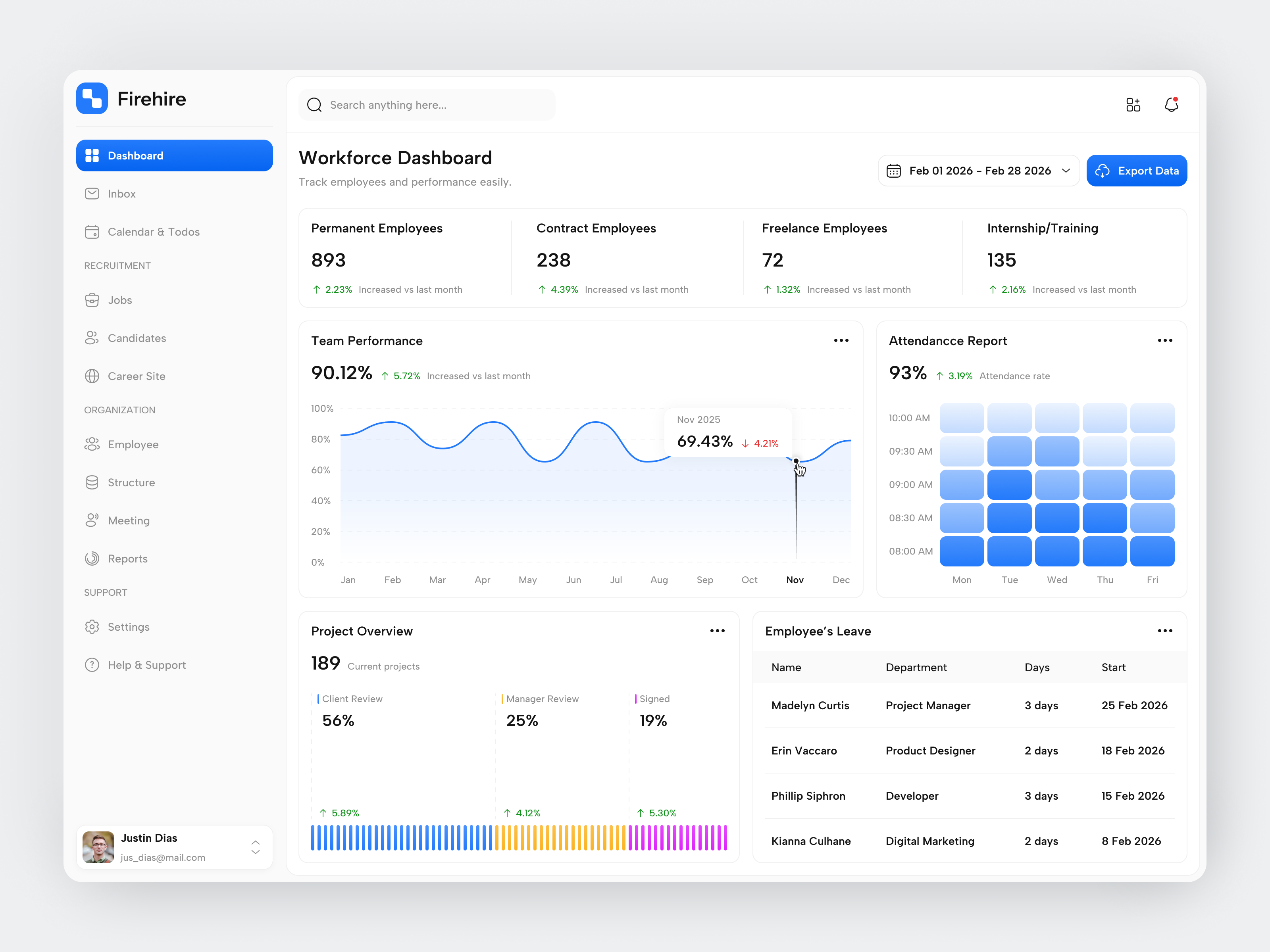The height and width of the screenshot is (952, 1270).
Task: Open Help & Support
Action: 146,664
